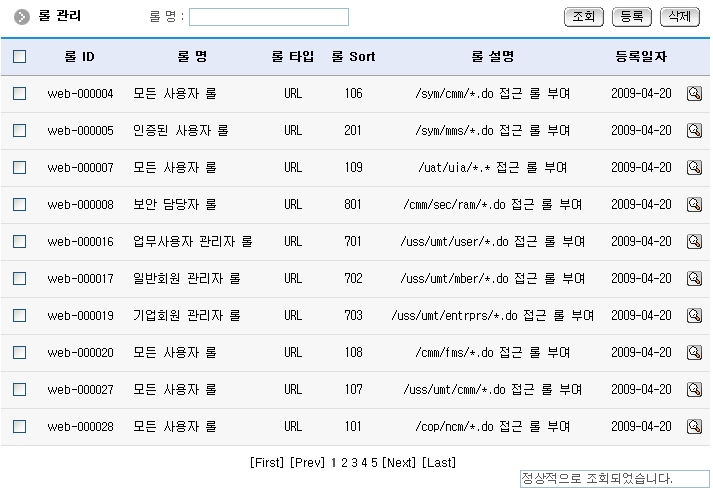
Task: Tick the checkbox for web-000004
Action: point(20,93)
